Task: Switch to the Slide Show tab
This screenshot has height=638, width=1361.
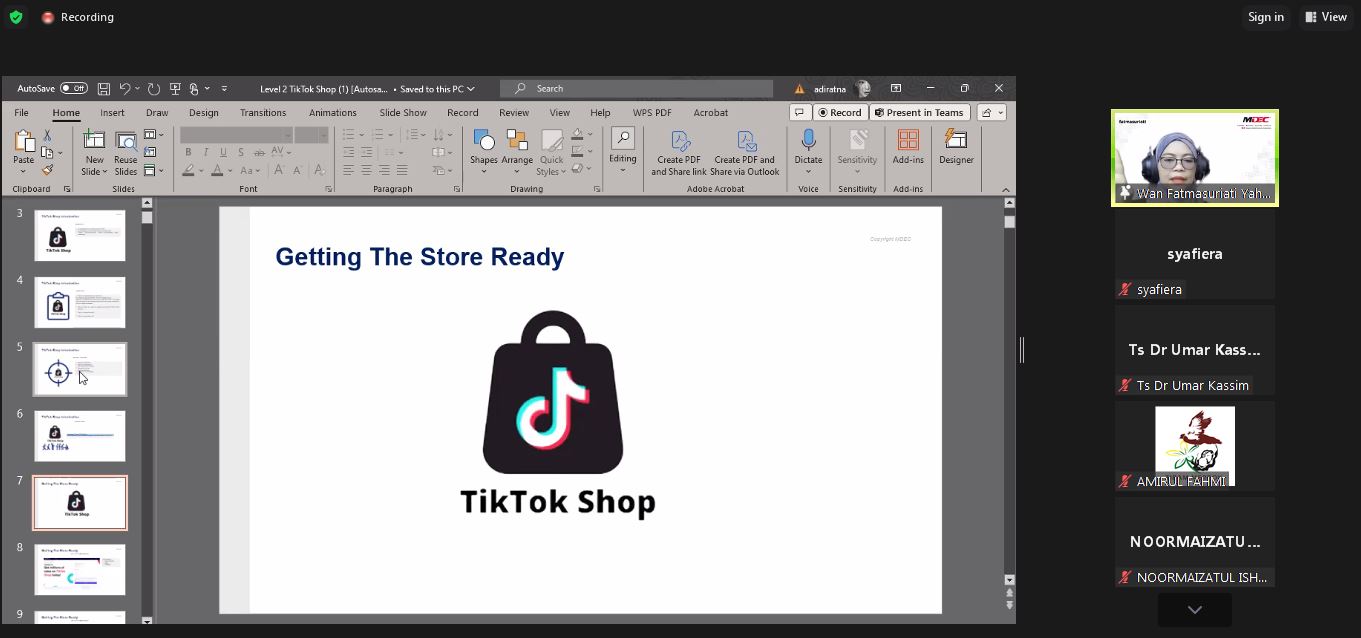Action: 403,113
